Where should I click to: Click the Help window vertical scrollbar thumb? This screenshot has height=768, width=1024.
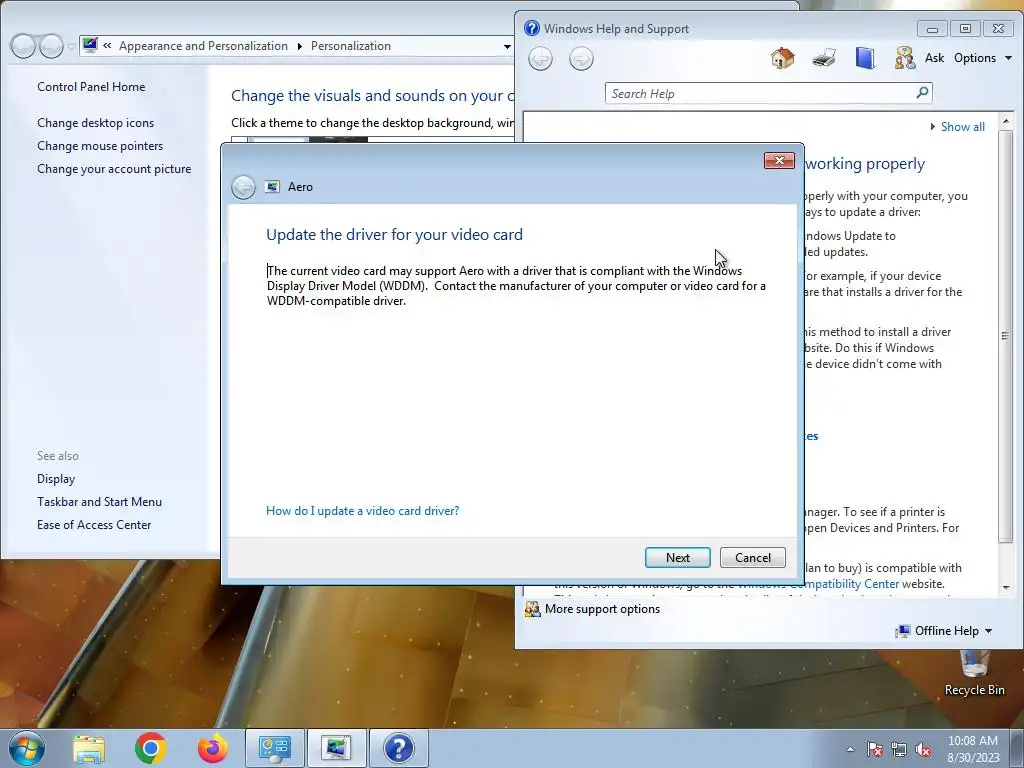(1006, 335)
